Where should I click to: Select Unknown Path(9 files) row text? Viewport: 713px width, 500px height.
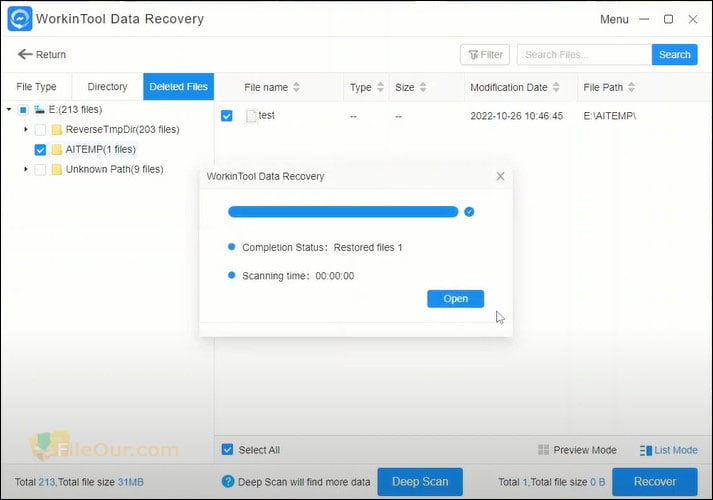[115, 169]
